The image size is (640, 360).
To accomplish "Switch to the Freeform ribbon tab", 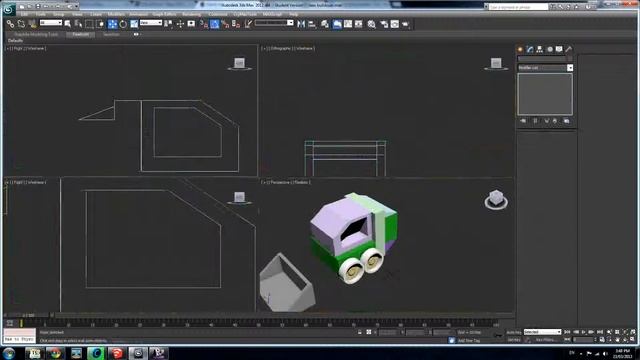I will point(80,35).
